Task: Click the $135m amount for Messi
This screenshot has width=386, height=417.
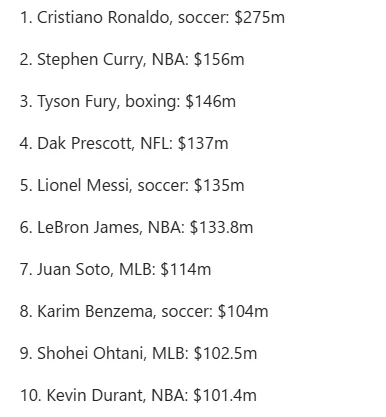Action: (x=219, y=185)
